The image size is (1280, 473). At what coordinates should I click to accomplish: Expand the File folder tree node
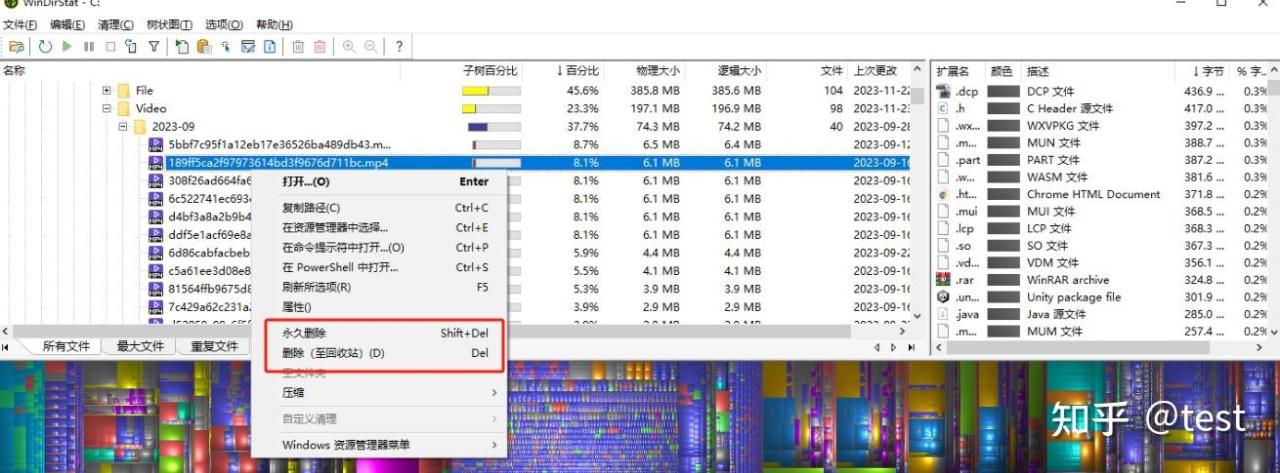pos(106,90)
